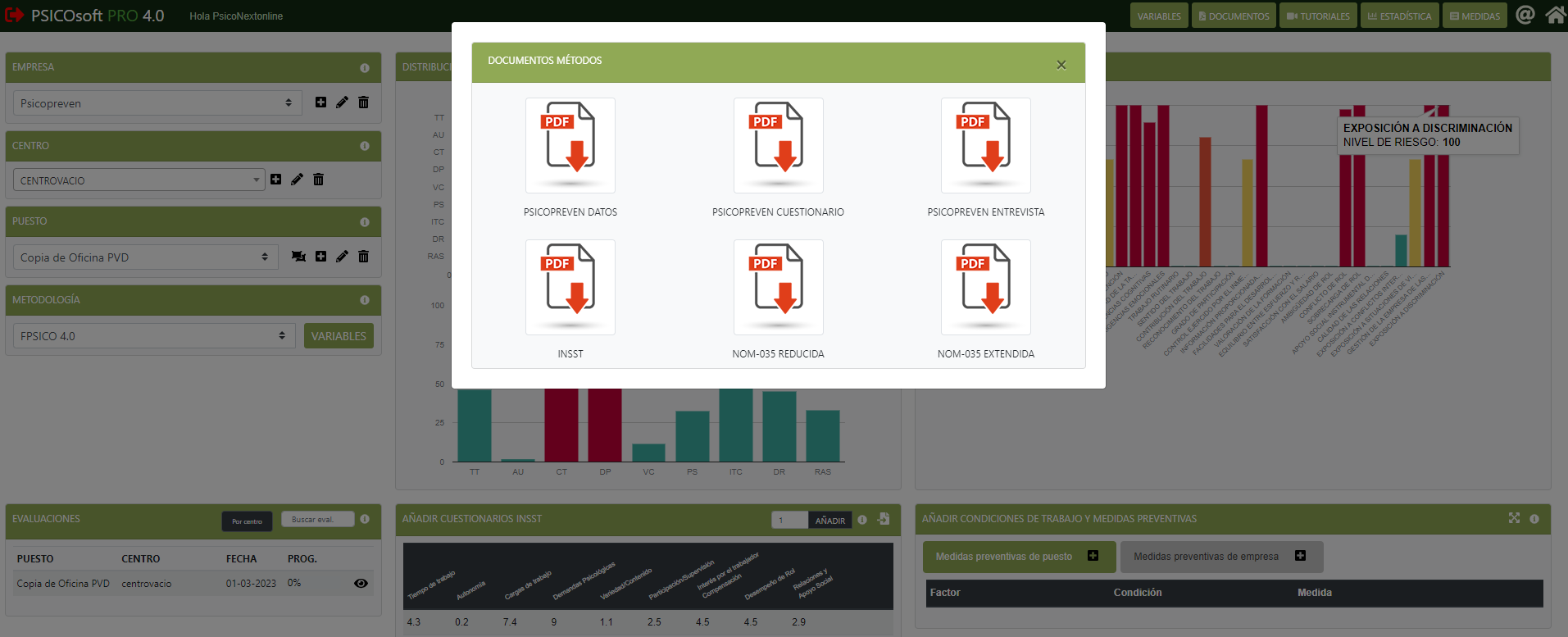Open the Puesto dropdown Copia de Oficina PVD
Screen dimensions: 1568x637
click(146, 257)
